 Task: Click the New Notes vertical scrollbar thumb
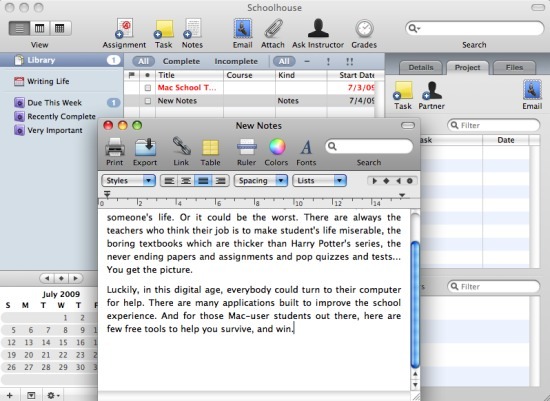pos(415,304)
